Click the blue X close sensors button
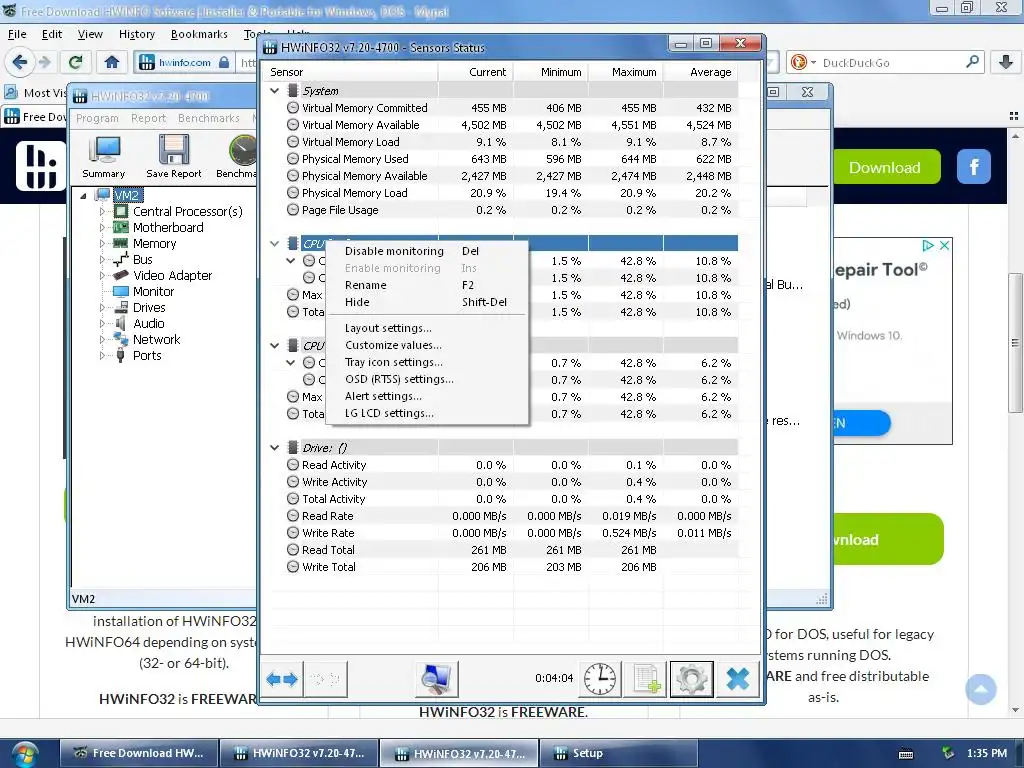Screen dimensions: 1024x768 738,679
